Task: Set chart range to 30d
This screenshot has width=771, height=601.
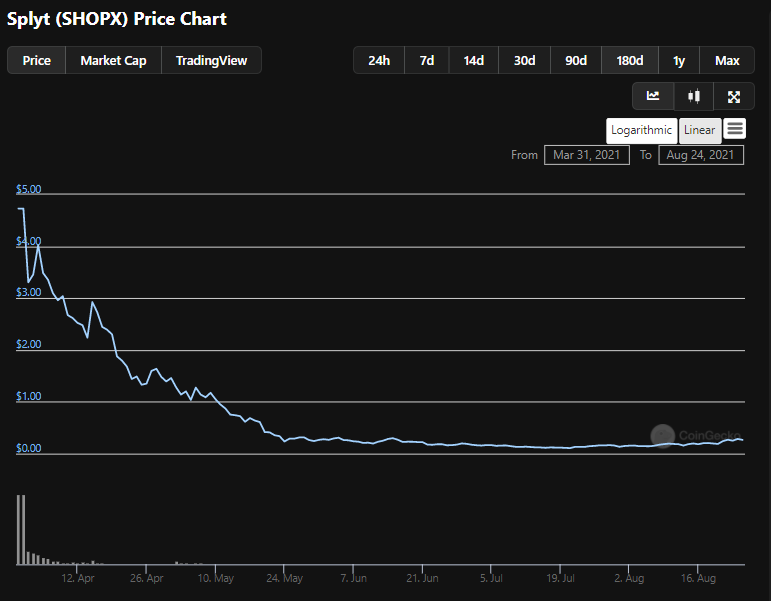Action: [x=524, y=60]
